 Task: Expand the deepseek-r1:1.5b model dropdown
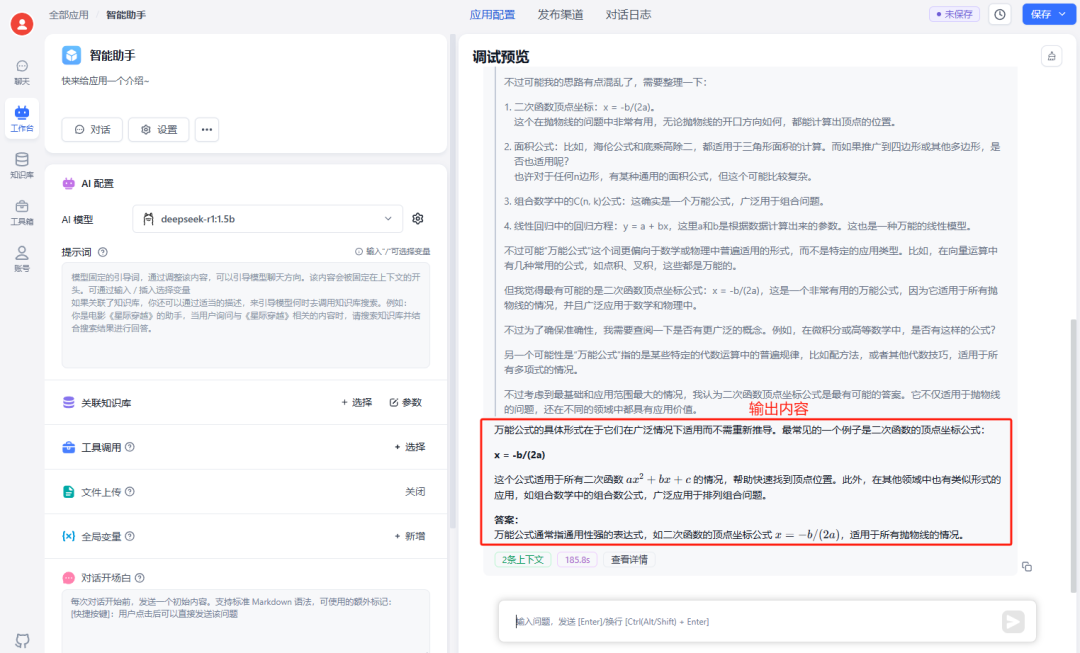coord(268,219)
